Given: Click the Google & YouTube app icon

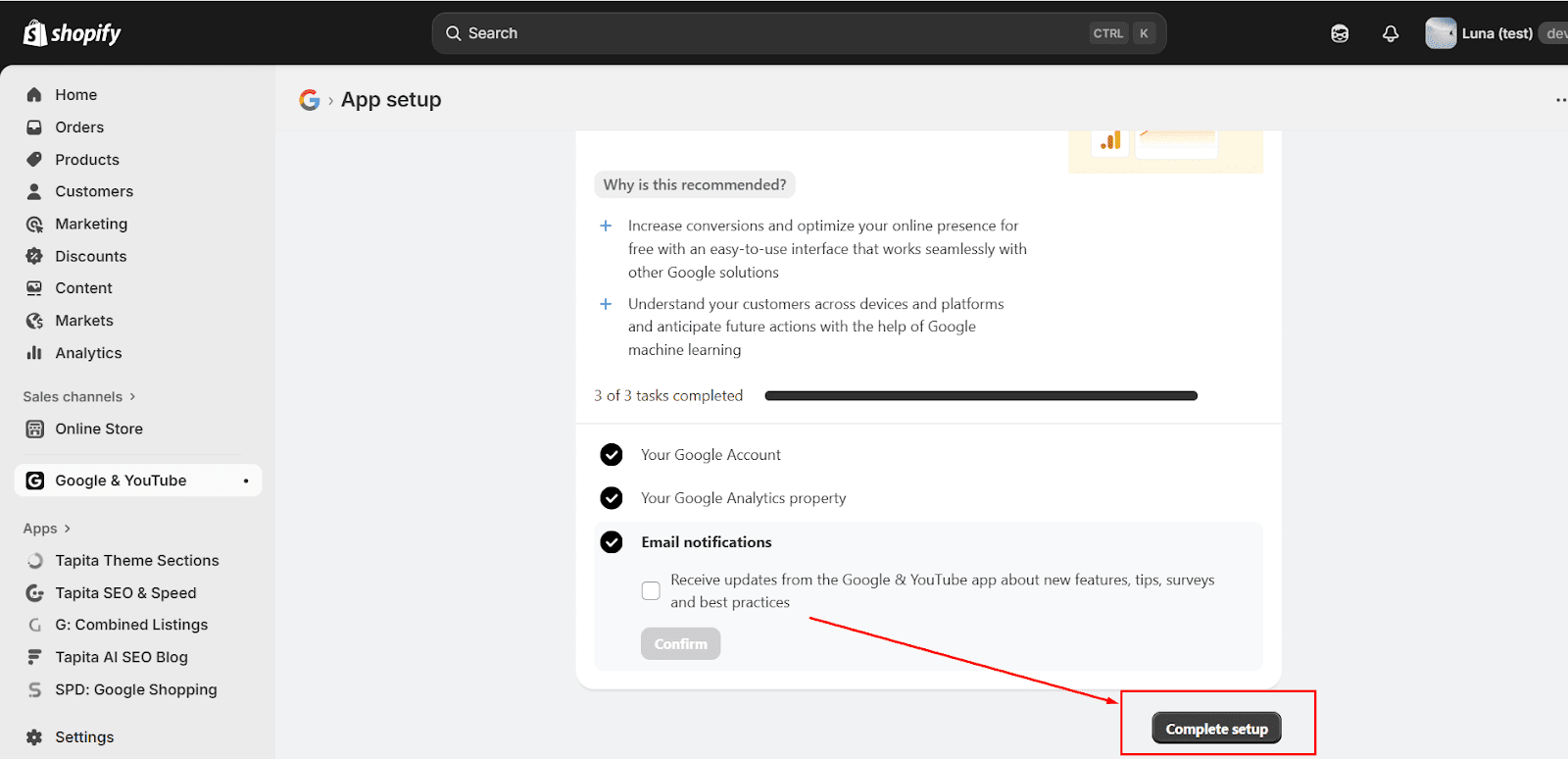Looking at the screenshot, I should [34, 481].
